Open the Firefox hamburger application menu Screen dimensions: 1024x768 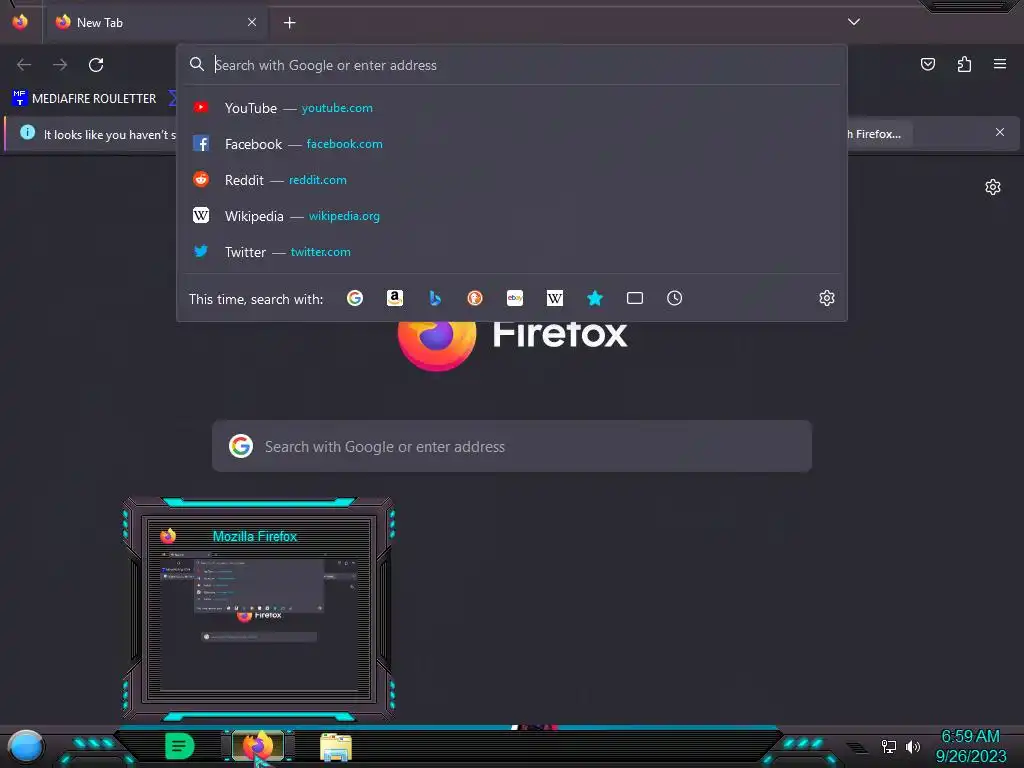[1000, 64]
